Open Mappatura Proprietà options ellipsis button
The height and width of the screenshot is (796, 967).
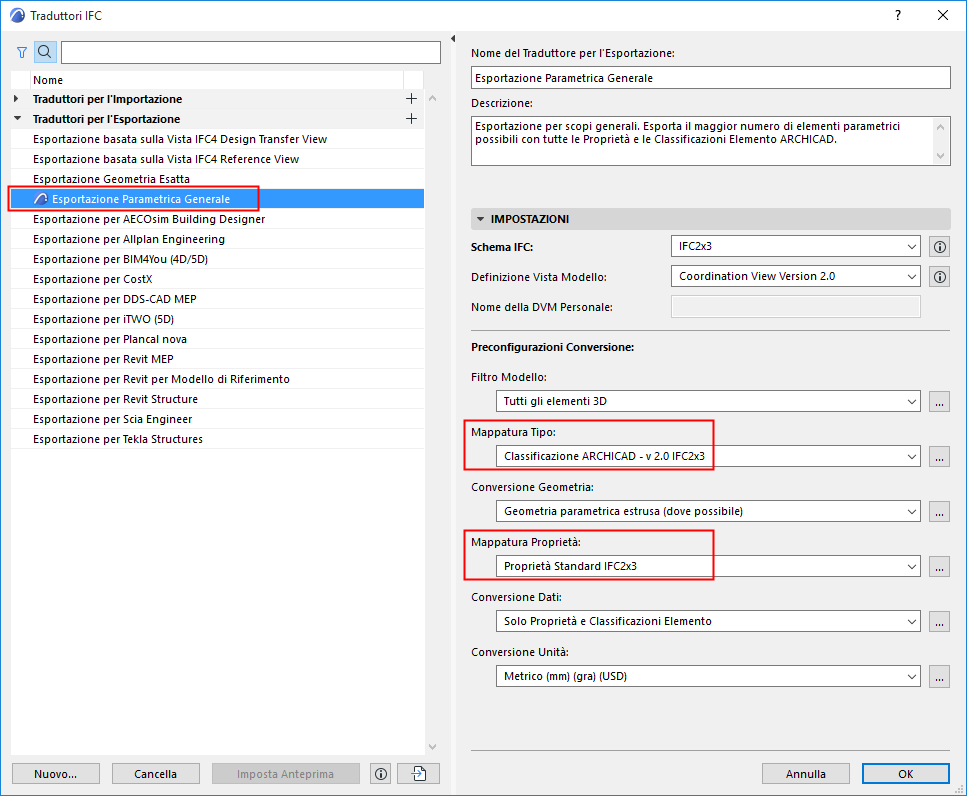[x=939, y=567]
